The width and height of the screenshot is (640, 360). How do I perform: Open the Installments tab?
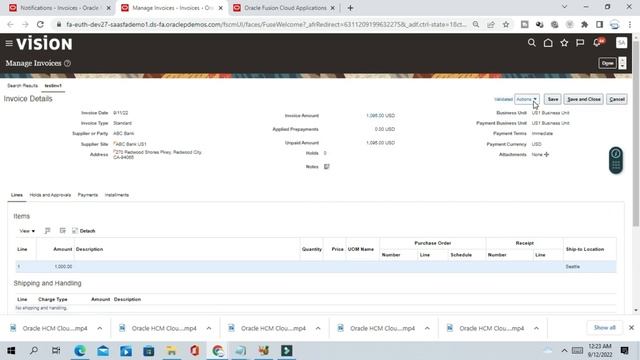pyautogui.click(x=117, y=195)
